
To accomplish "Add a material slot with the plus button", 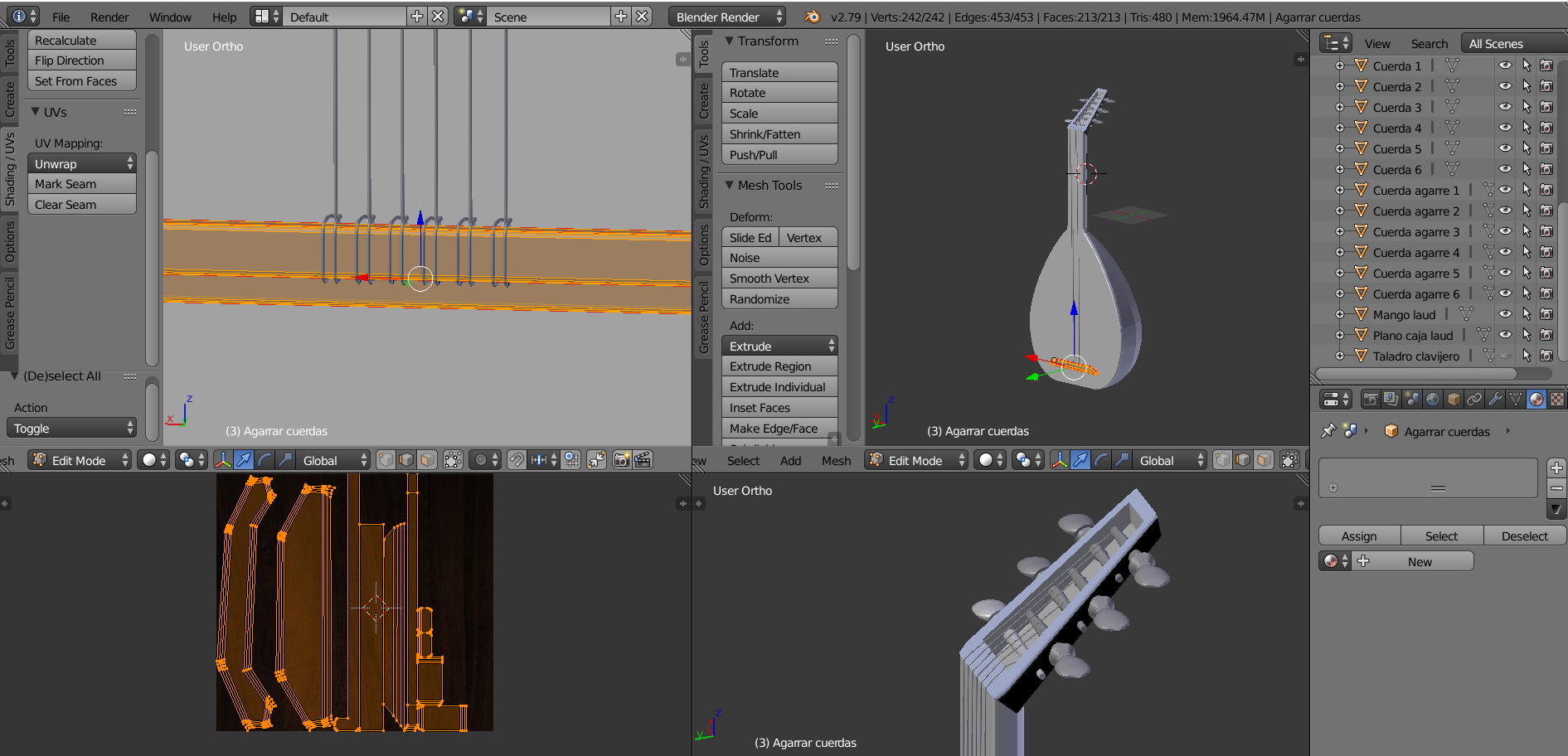I will point(1556,468).
